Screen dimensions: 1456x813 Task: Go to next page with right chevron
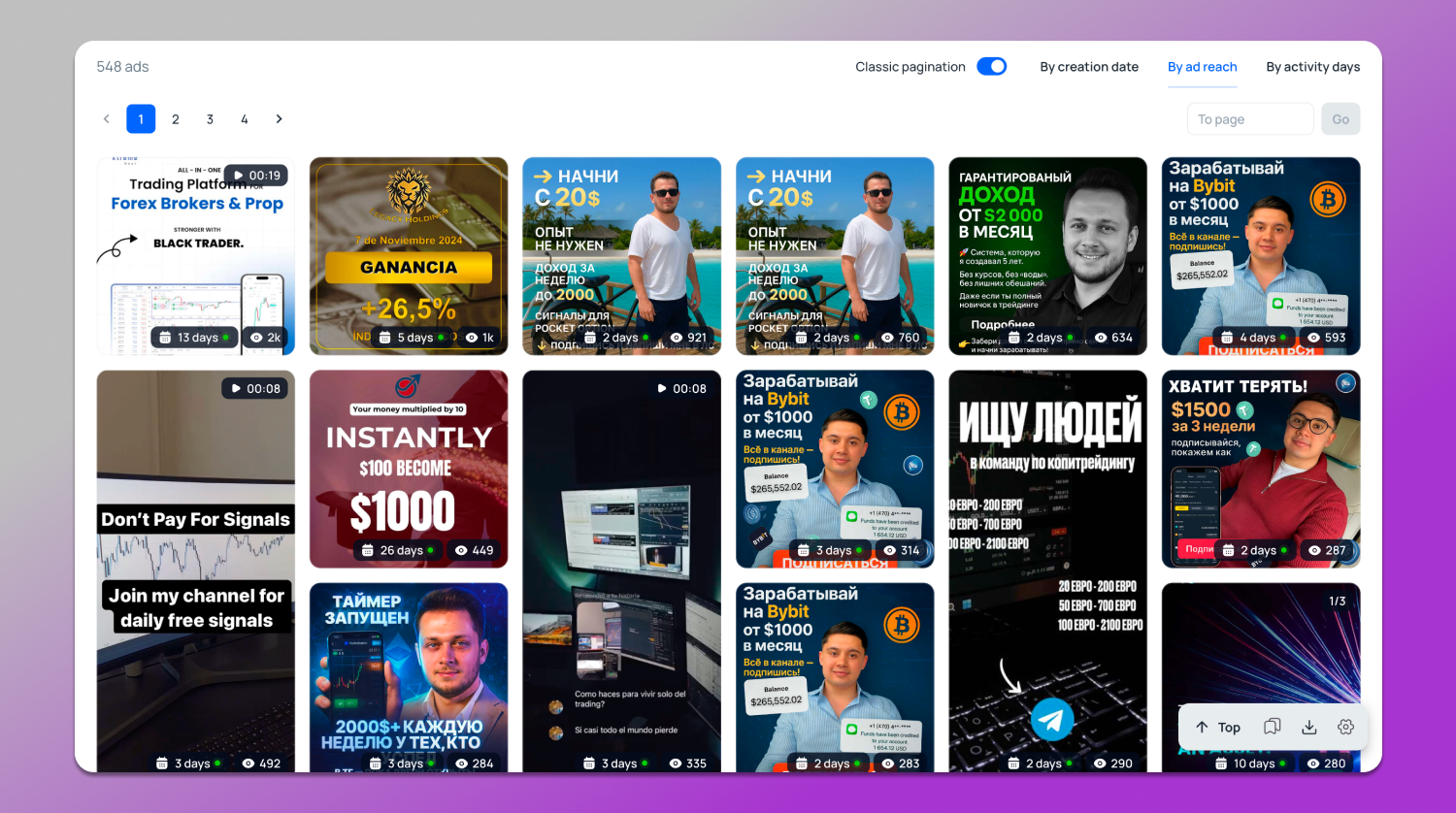point(279,119)
